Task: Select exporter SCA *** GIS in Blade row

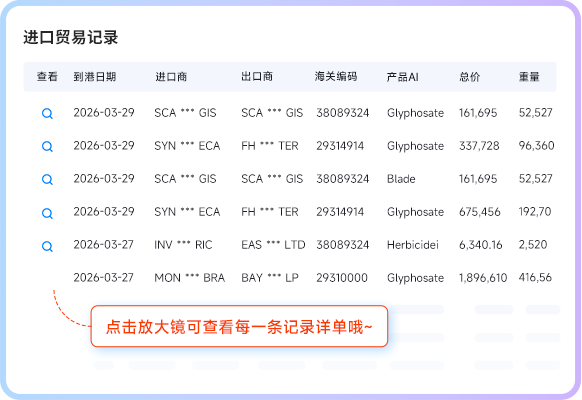Action: pyautogui.click(x=272, y=179)
